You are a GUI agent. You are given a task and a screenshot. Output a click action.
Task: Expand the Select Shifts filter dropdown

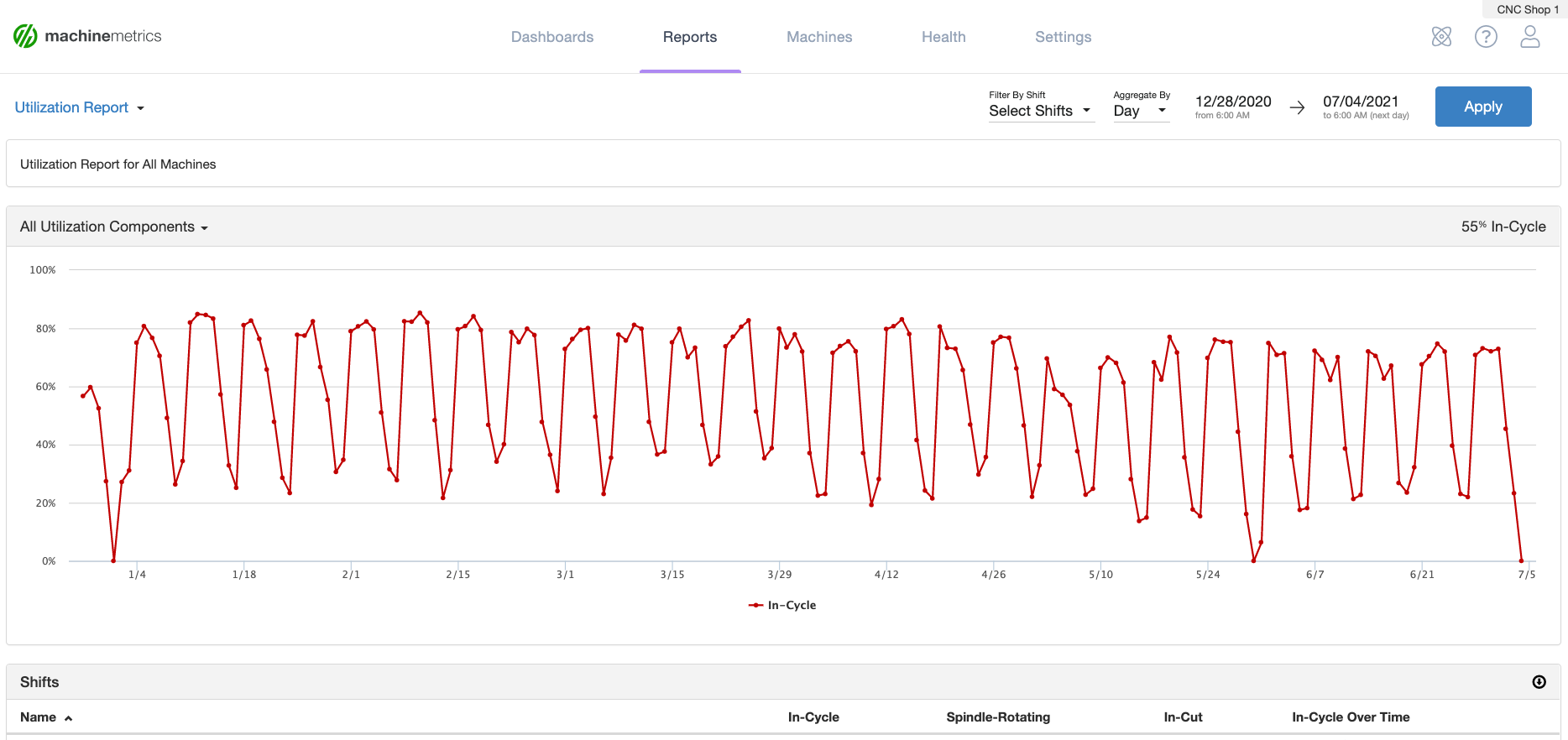1041,111
